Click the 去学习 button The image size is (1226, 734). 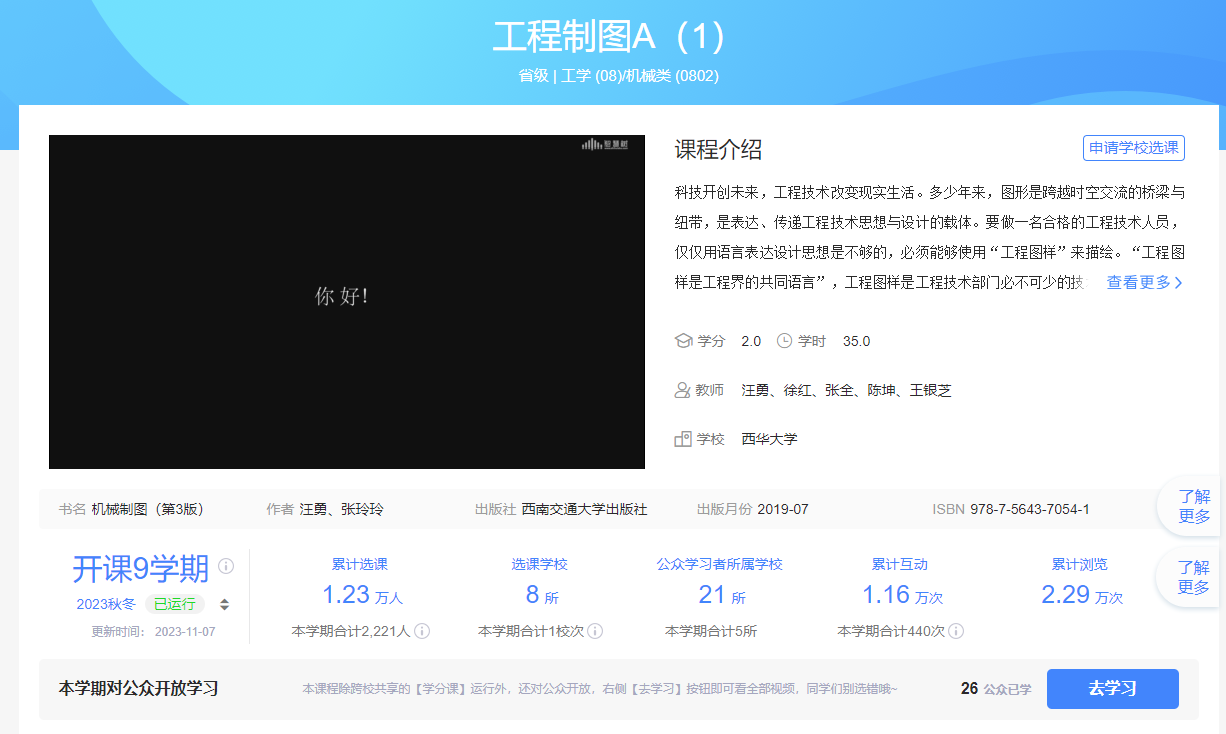pos(1112,689)
